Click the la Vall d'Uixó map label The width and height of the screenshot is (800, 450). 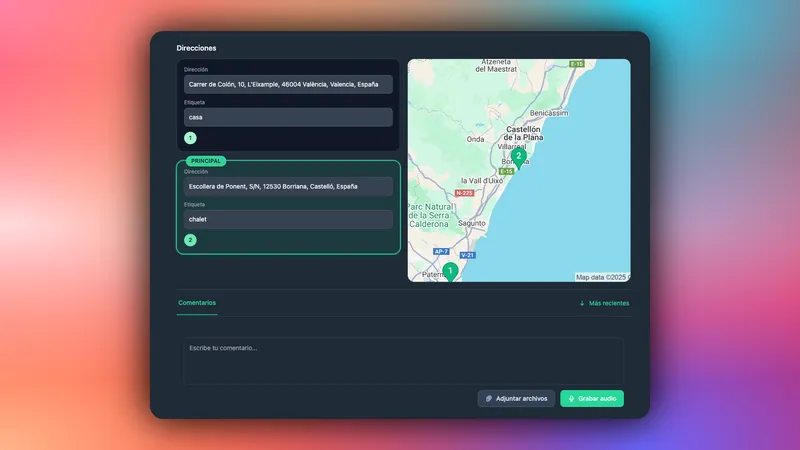pyautogui.click(x=482, y=181)
